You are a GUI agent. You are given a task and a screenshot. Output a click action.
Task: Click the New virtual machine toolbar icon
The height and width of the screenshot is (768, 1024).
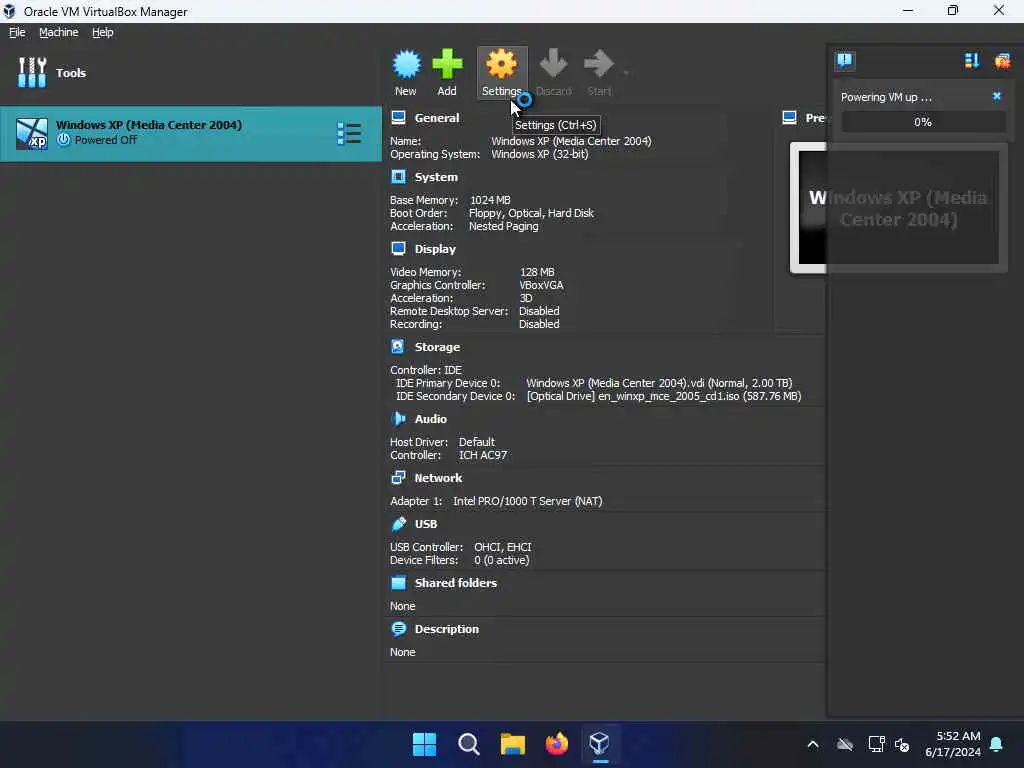[x=406, y=64]
